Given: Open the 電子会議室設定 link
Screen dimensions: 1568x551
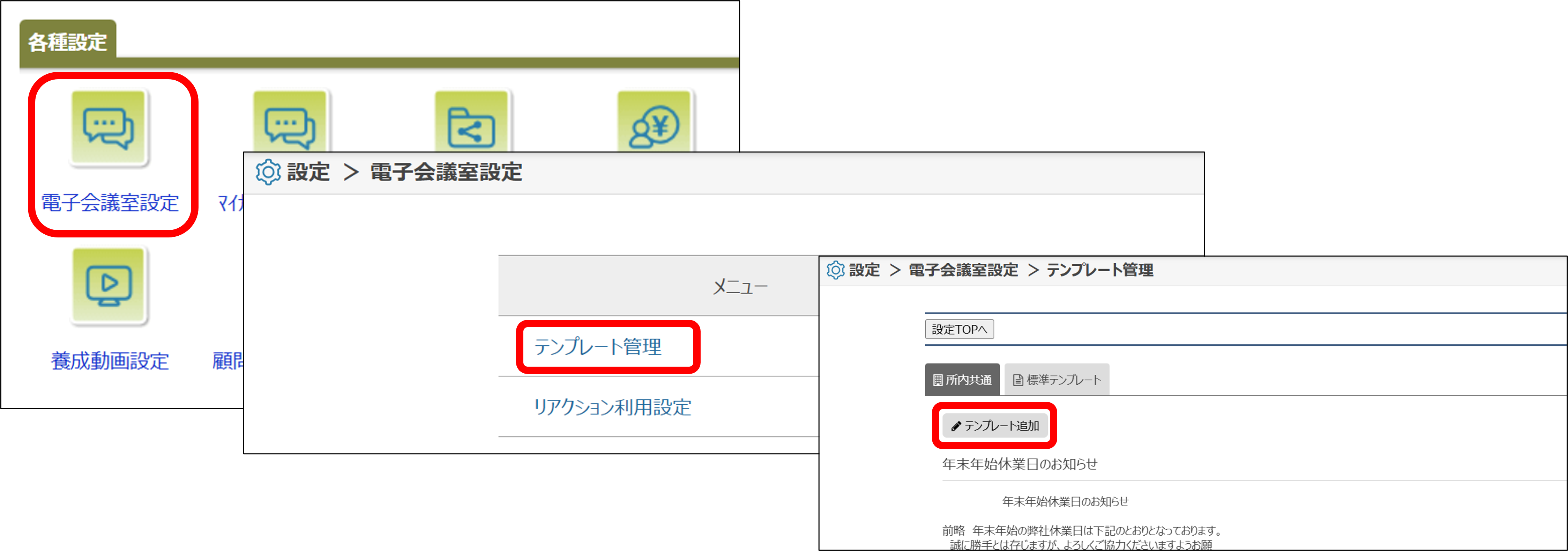Looking at the screenshot, I should click(x=110, y=203).
